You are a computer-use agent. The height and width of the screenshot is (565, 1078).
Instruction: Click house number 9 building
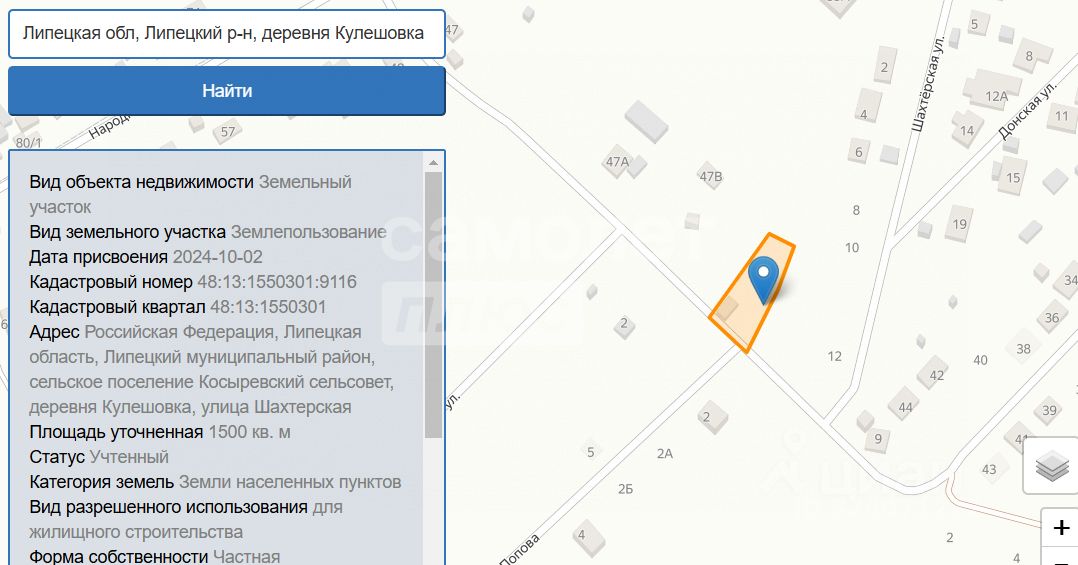[x=877, y=438]
